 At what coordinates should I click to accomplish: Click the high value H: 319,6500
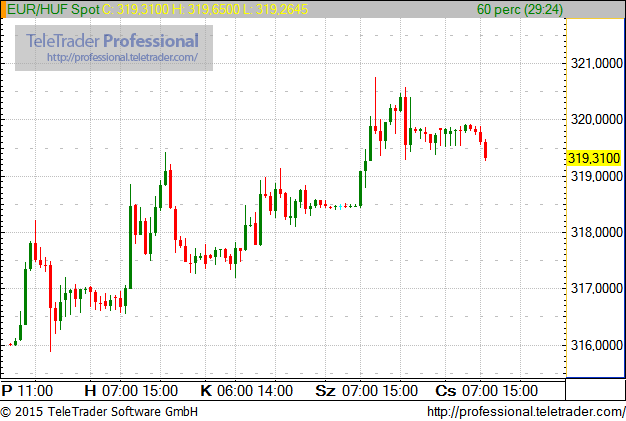click(206, 9)
